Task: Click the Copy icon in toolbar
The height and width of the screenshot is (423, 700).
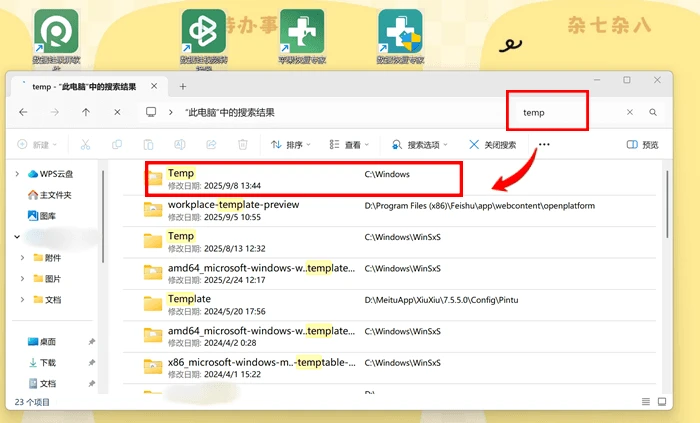Action: click(117, 145)
